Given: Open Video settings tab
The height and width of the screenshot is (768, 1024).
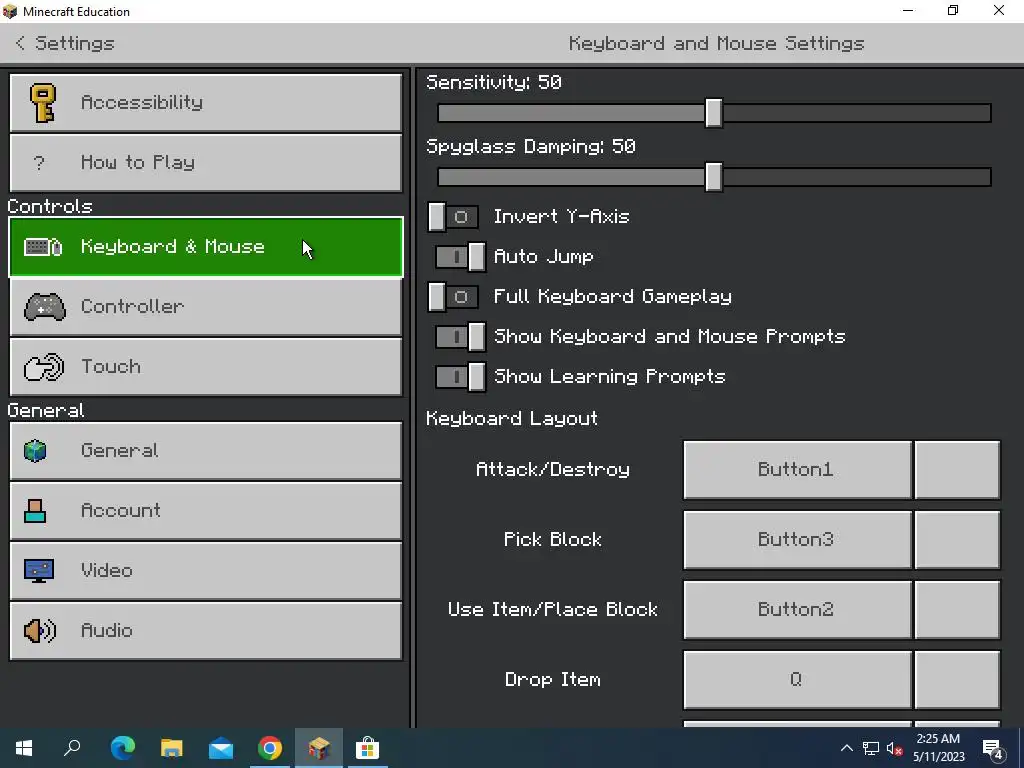Looking at the screenshot, I should coord(206,571).
